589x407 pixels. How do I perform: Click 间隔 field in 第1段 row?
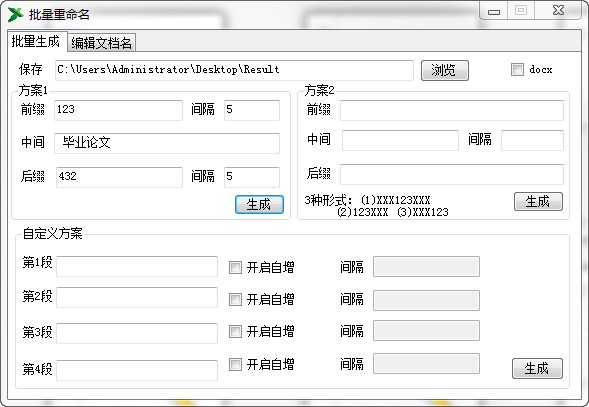426,266
